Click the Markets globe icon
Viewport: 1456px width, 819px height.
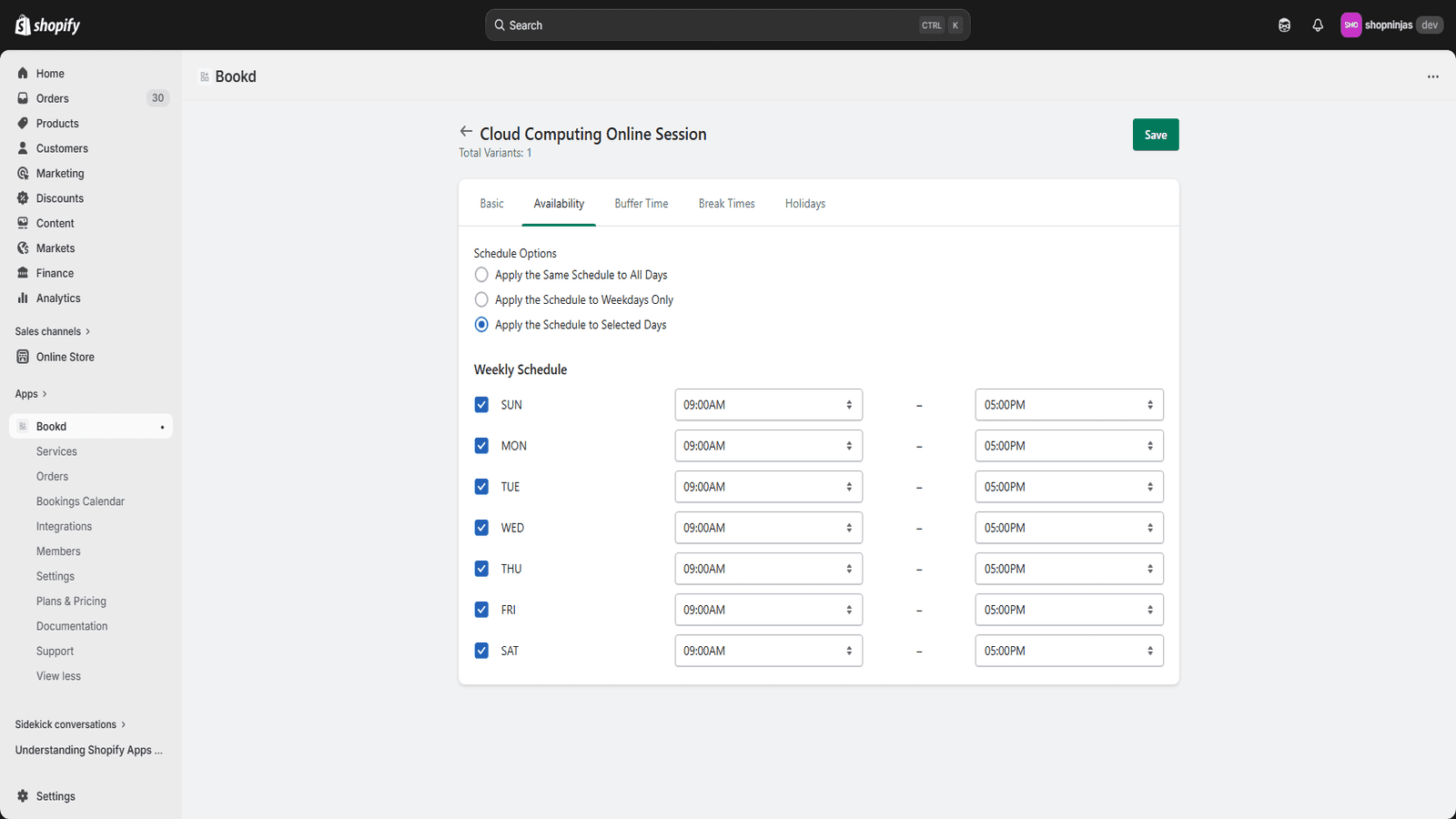click(x=23, y=248)
